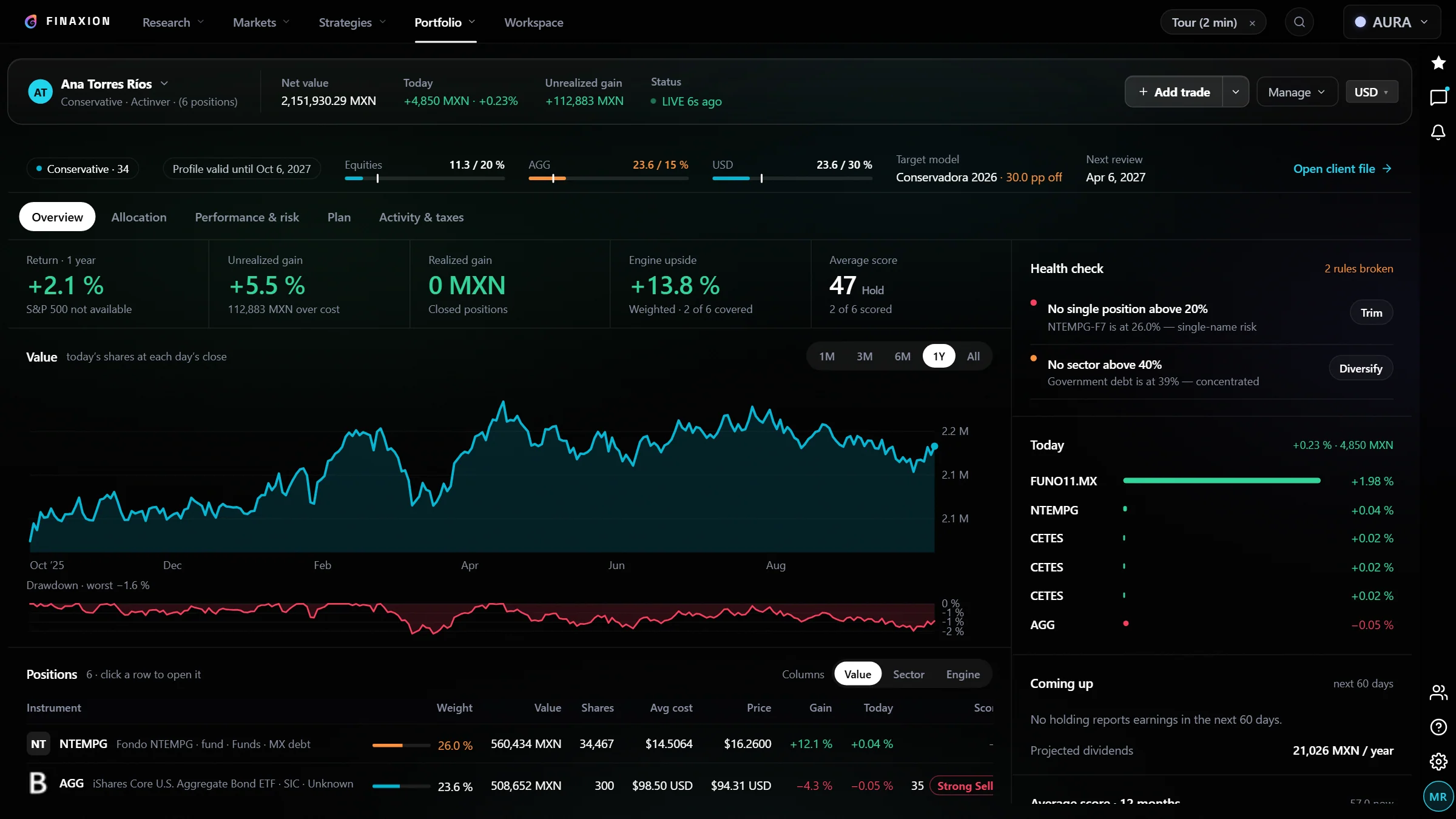Image resolution: width=1456 pixels, height=819 pixels.
Task: Switch to the Plan tab
Action: 339,217
